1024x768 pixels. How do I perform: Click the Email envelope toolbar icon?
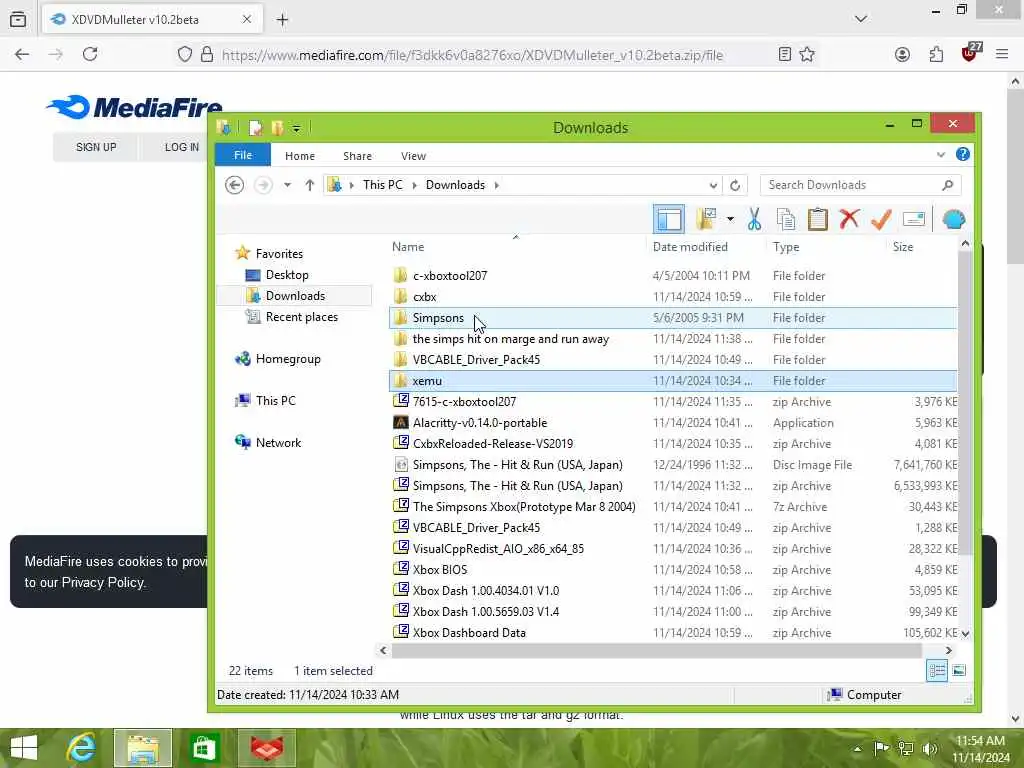coord(914,219)
